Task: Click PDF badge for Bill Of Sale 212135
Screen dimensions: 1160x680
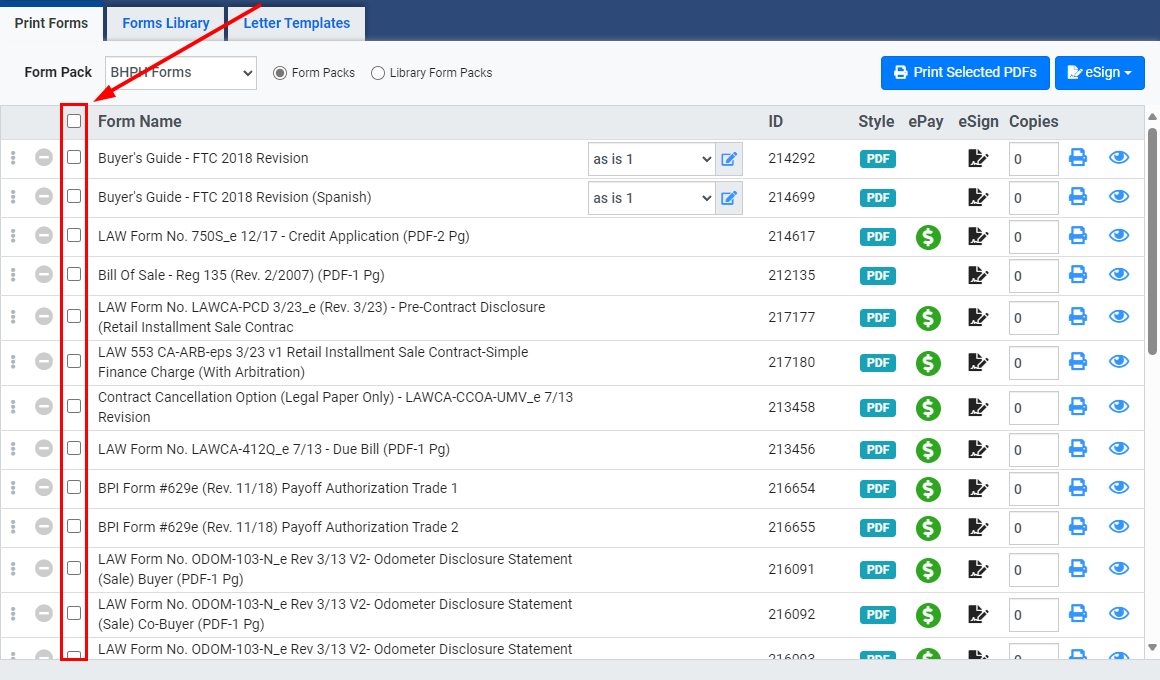Action: (877, 276)
